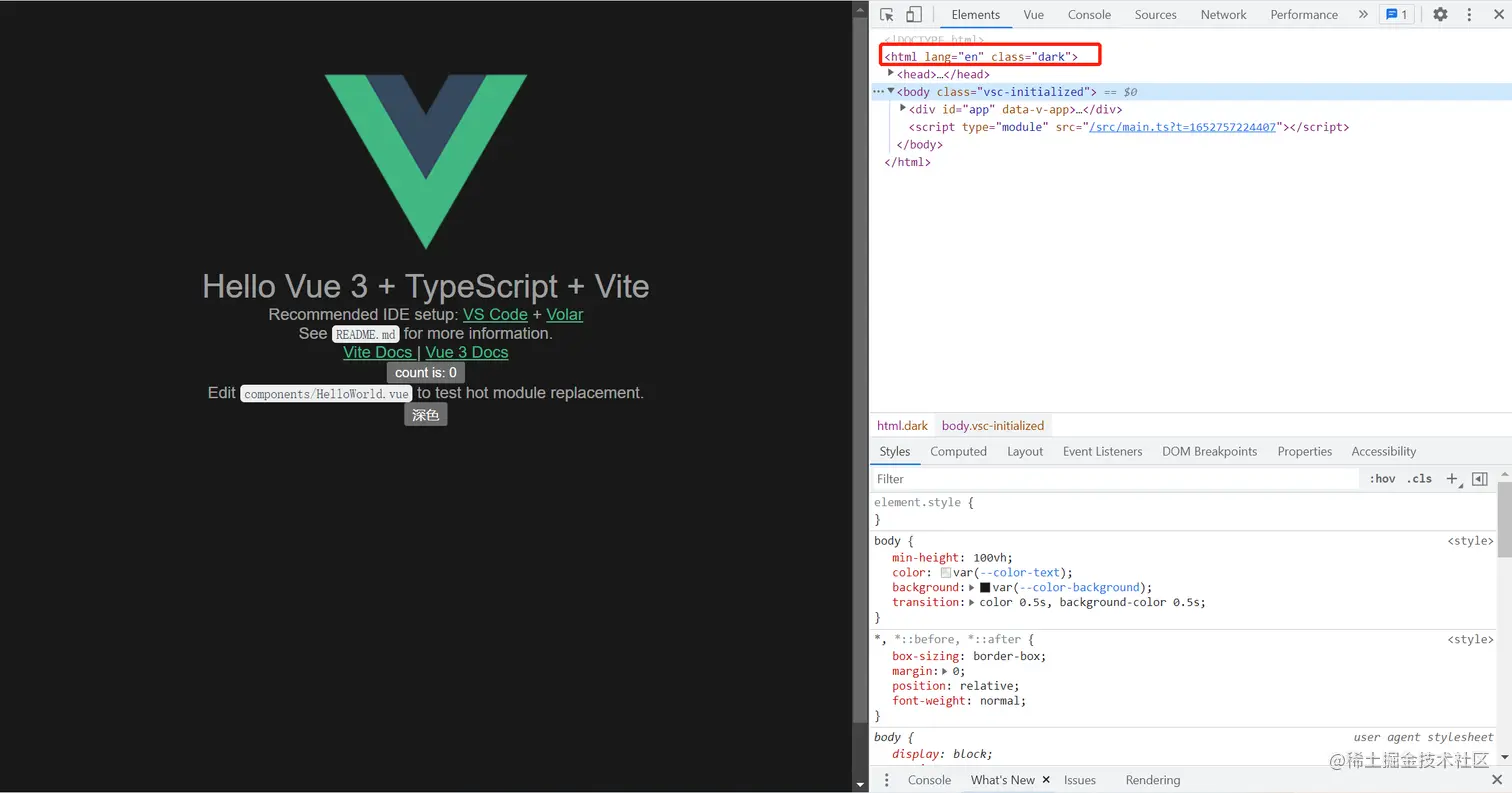
Task: Toggle the .cls element classes panel
Action: tap(1419, 479)
